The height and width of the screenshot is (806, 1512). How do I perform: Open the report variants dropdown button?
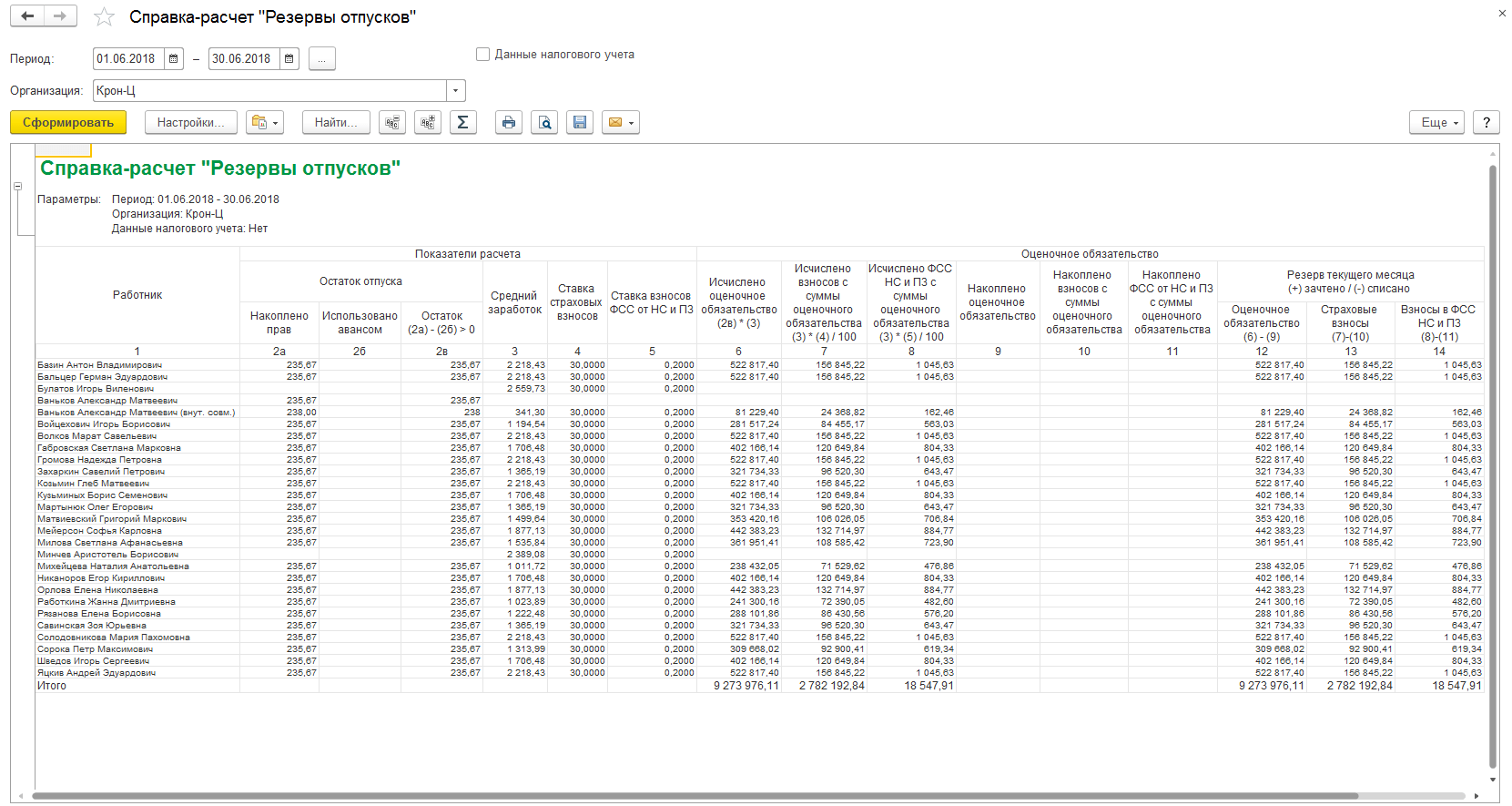click(264, 122)
